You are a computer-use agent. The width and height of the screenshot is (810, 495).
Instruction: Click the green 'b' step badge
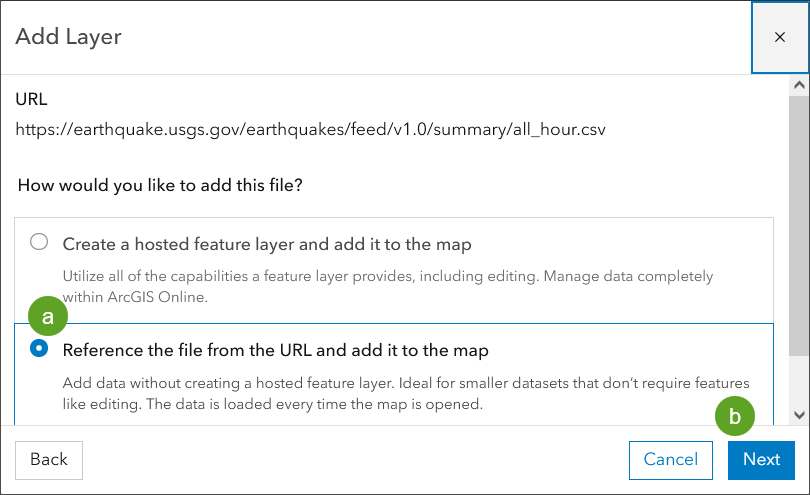[x=735, y=419]
